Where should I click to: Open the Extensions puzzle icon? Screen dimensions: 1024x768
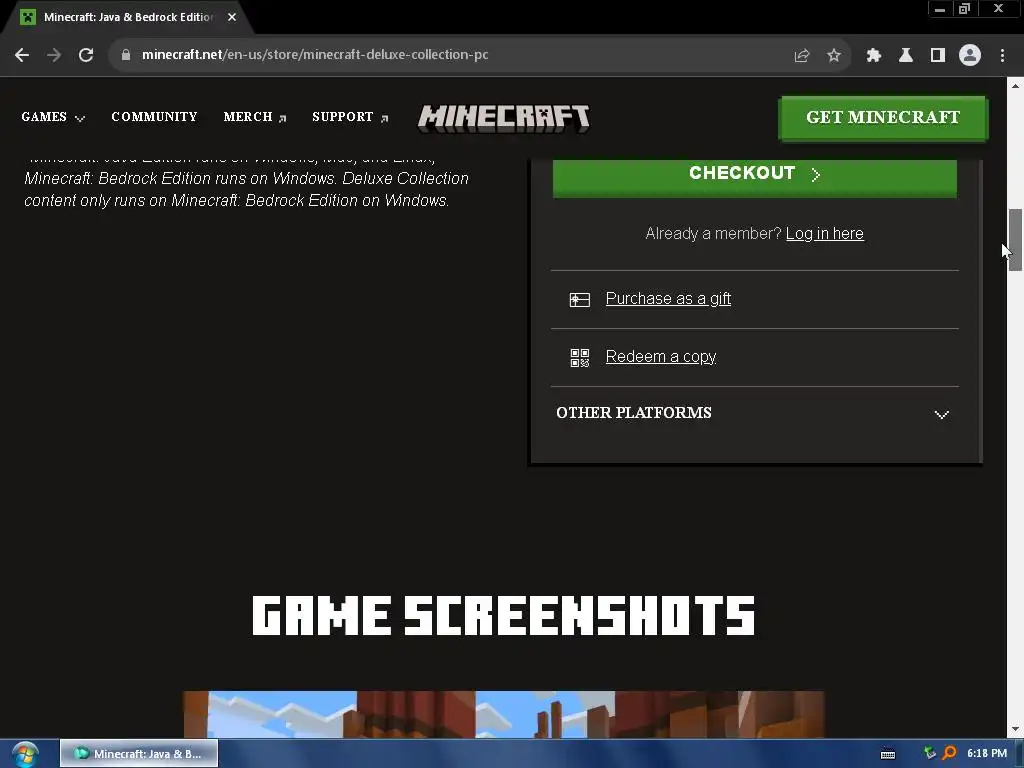[873, 56]
